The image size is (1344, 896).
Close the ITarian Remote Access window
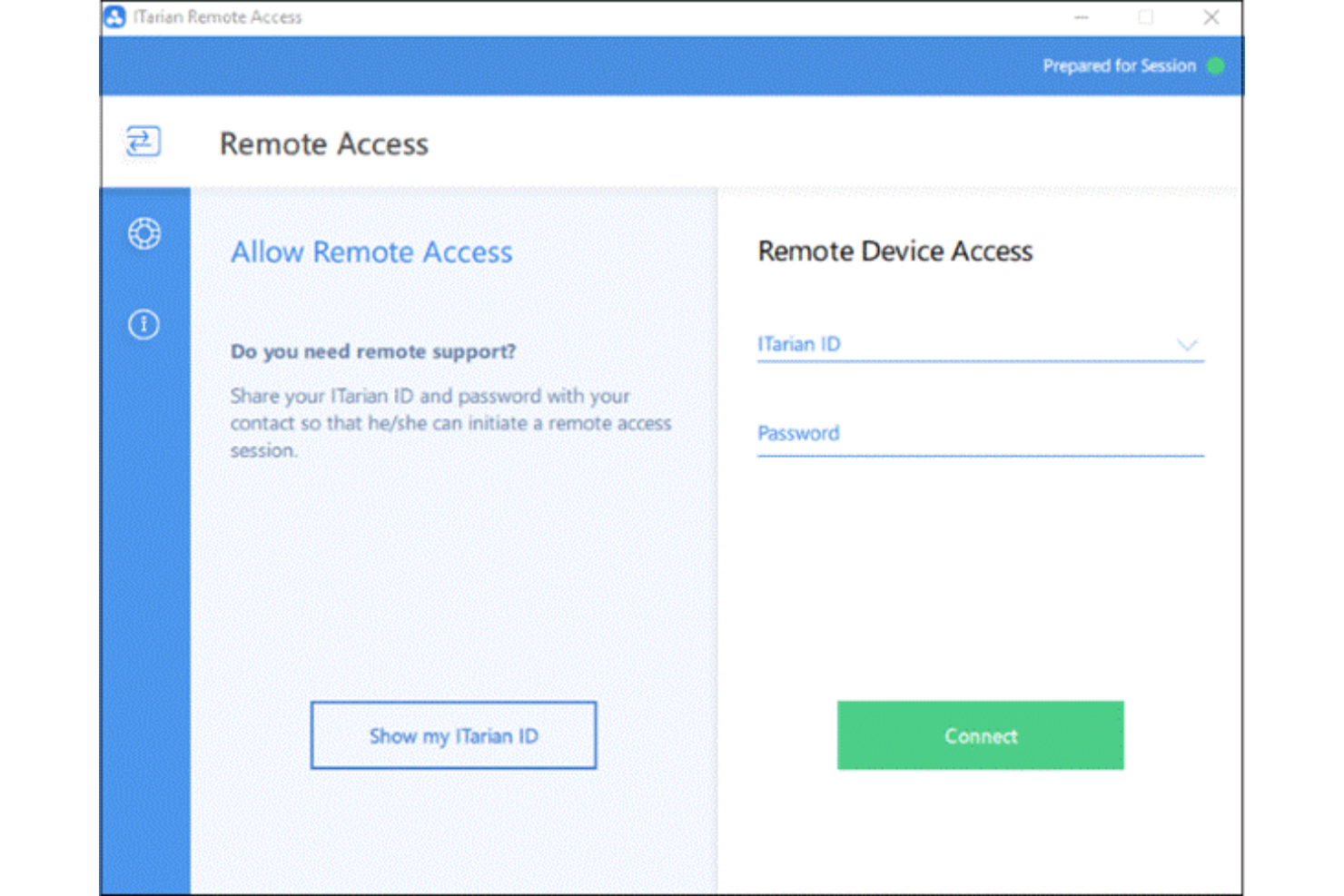[x=1211, y=17]
